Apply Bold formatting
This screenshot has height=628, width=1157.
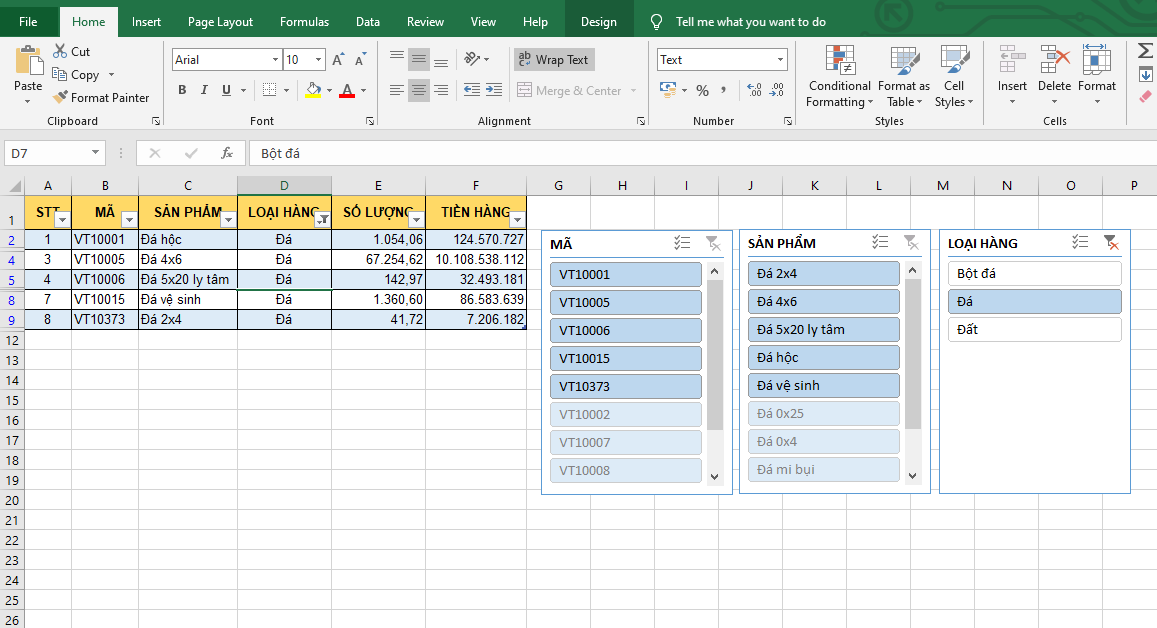tap(182, 90)
